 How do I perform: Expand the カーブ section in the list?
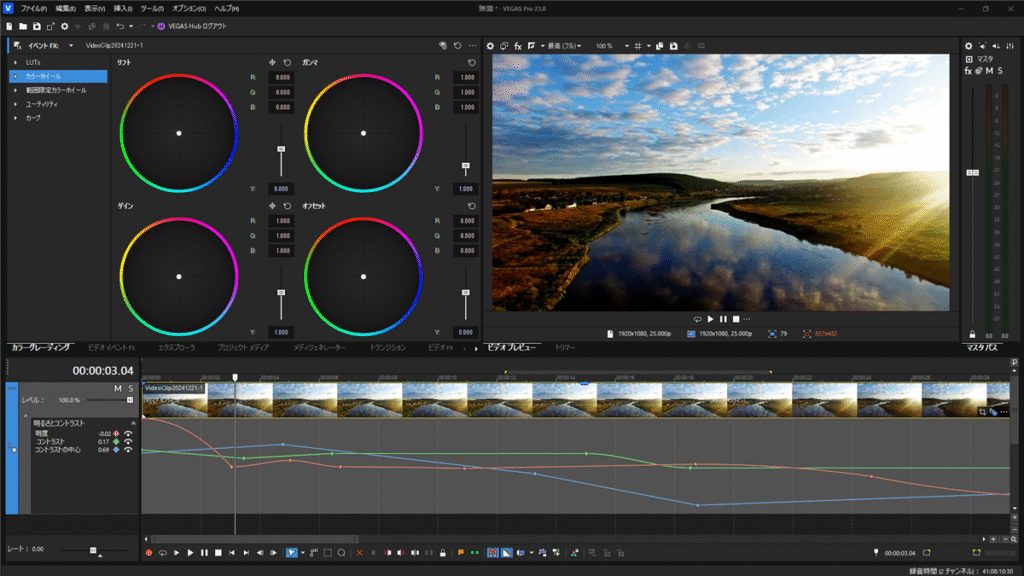point(16,118)
